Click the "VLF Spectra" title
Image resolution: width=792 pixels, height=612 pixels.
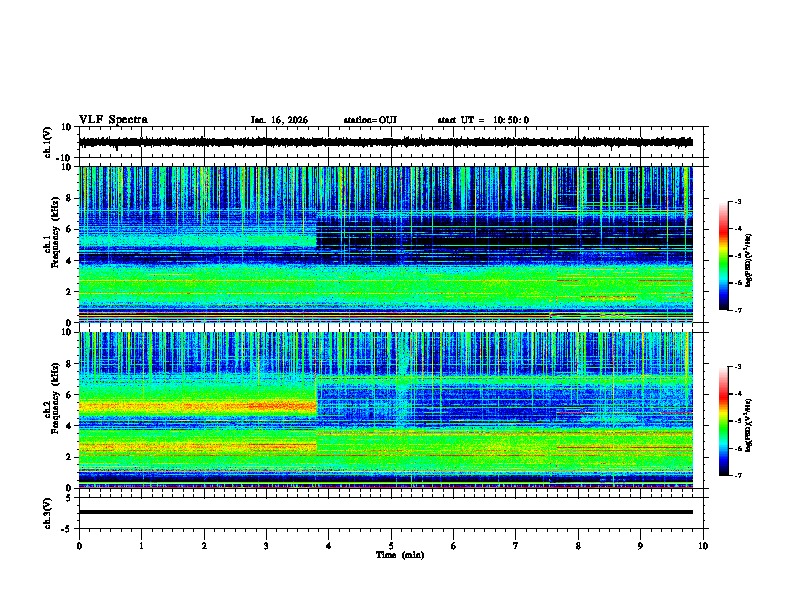(x=113, y=120)
